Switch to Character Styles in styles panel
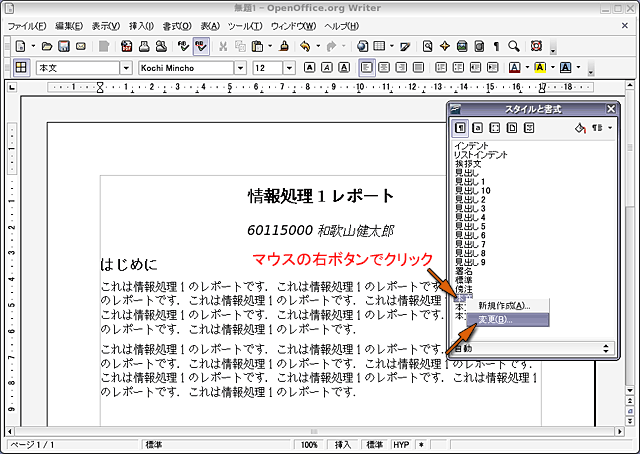 pyautogui.click(x=478, y=128)
